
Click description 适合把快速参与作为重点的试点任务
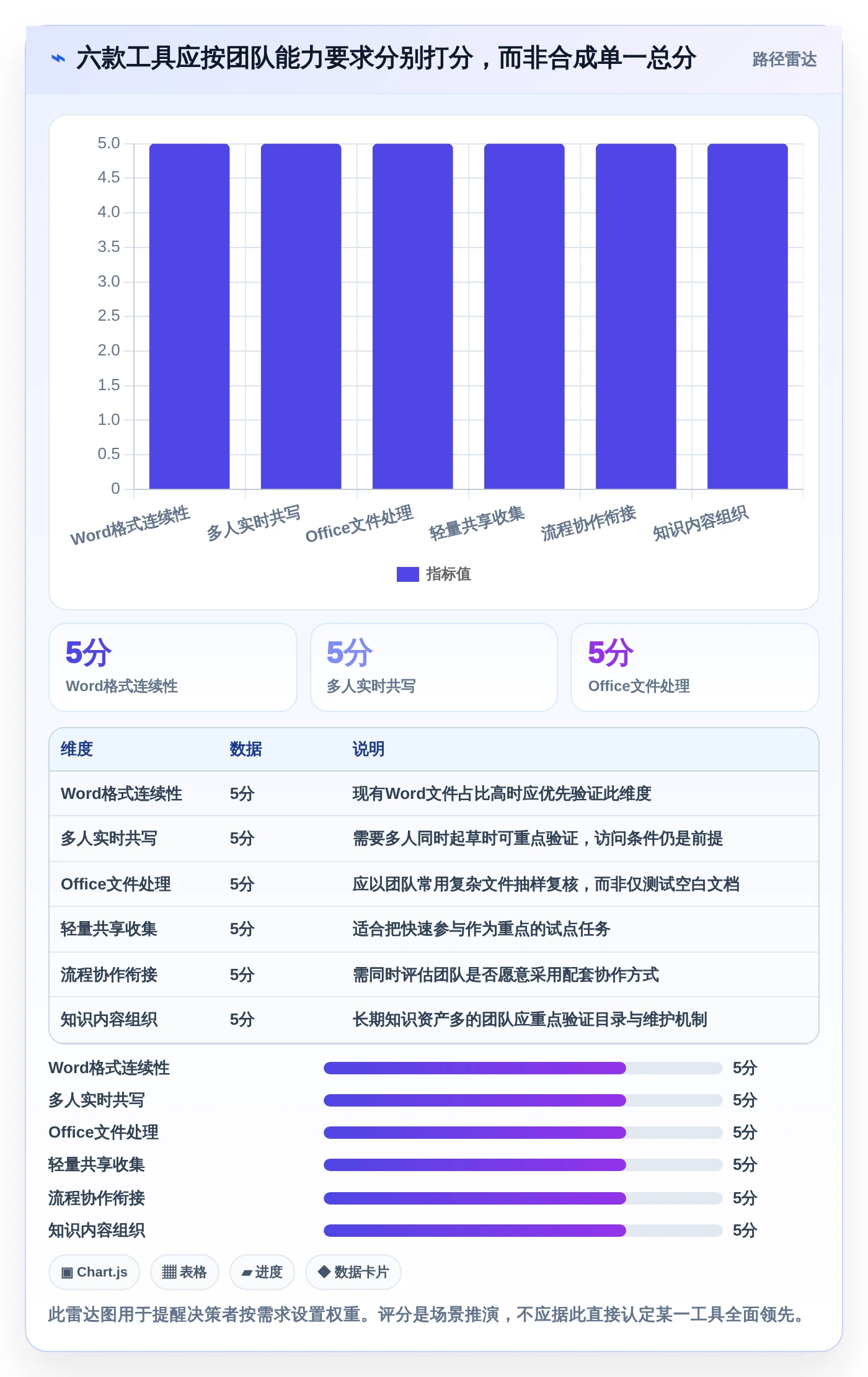point(481,929)
